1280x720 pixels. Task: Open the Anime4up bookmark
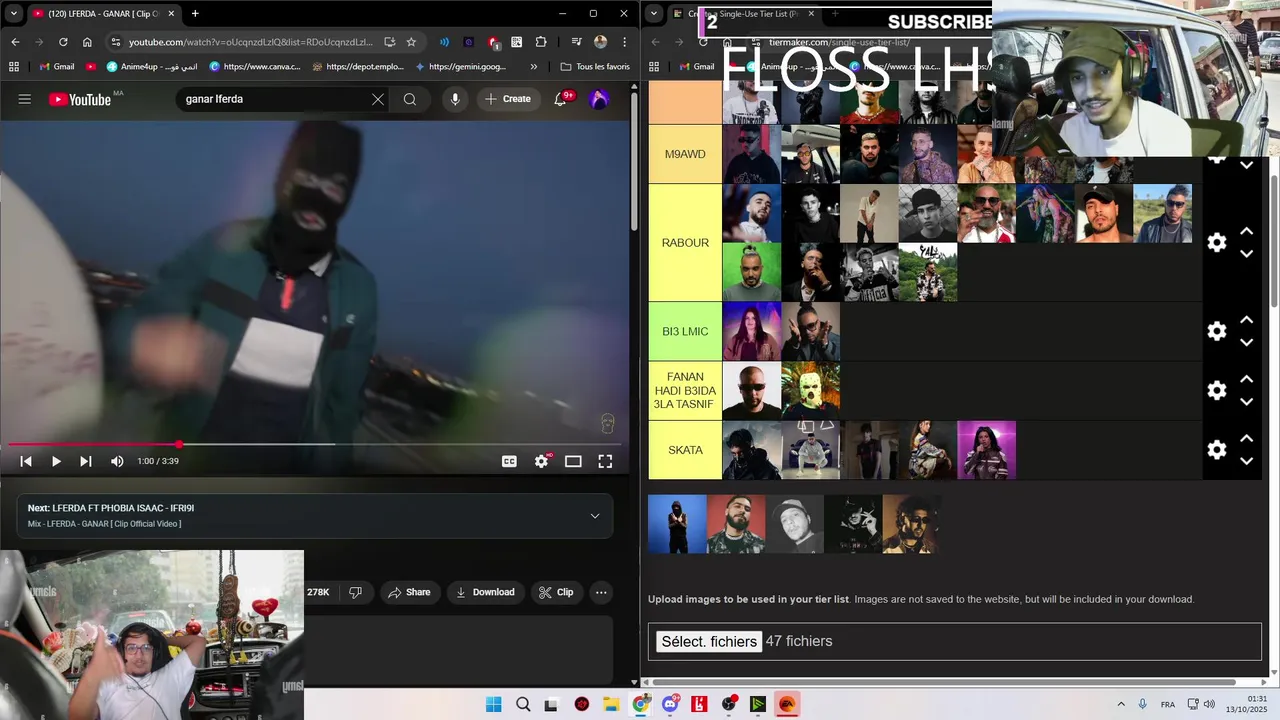pyautogui.click(x=152, y=67)
